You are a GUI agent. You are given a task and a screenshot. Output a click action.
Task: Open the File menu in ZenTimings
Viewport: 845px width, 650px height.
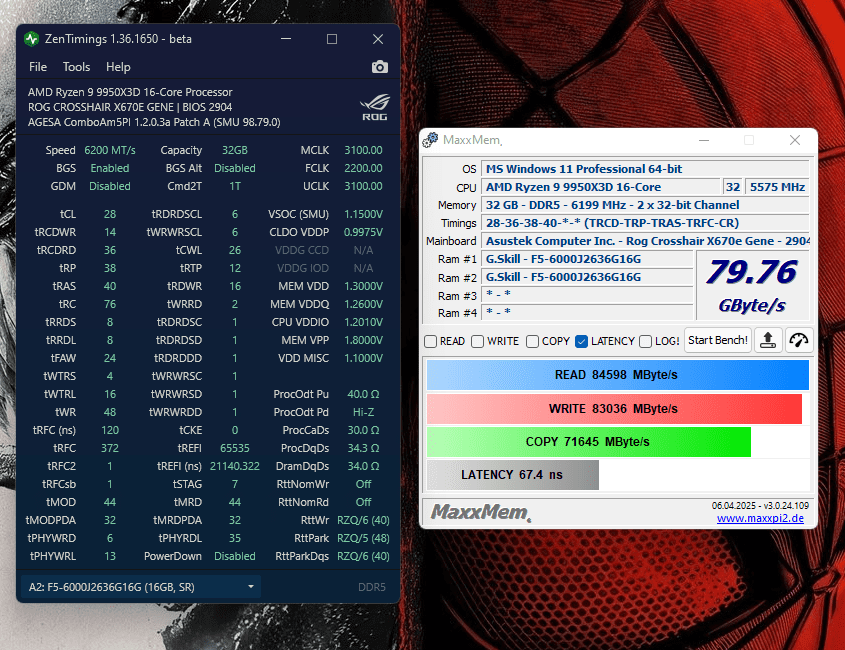pyautogui.click(x=38, y=67)
